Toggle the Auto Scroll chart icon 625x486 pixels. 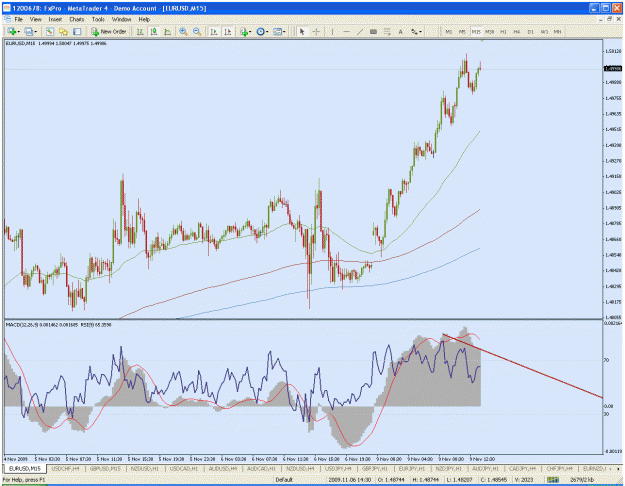click(x=214, y=31)
